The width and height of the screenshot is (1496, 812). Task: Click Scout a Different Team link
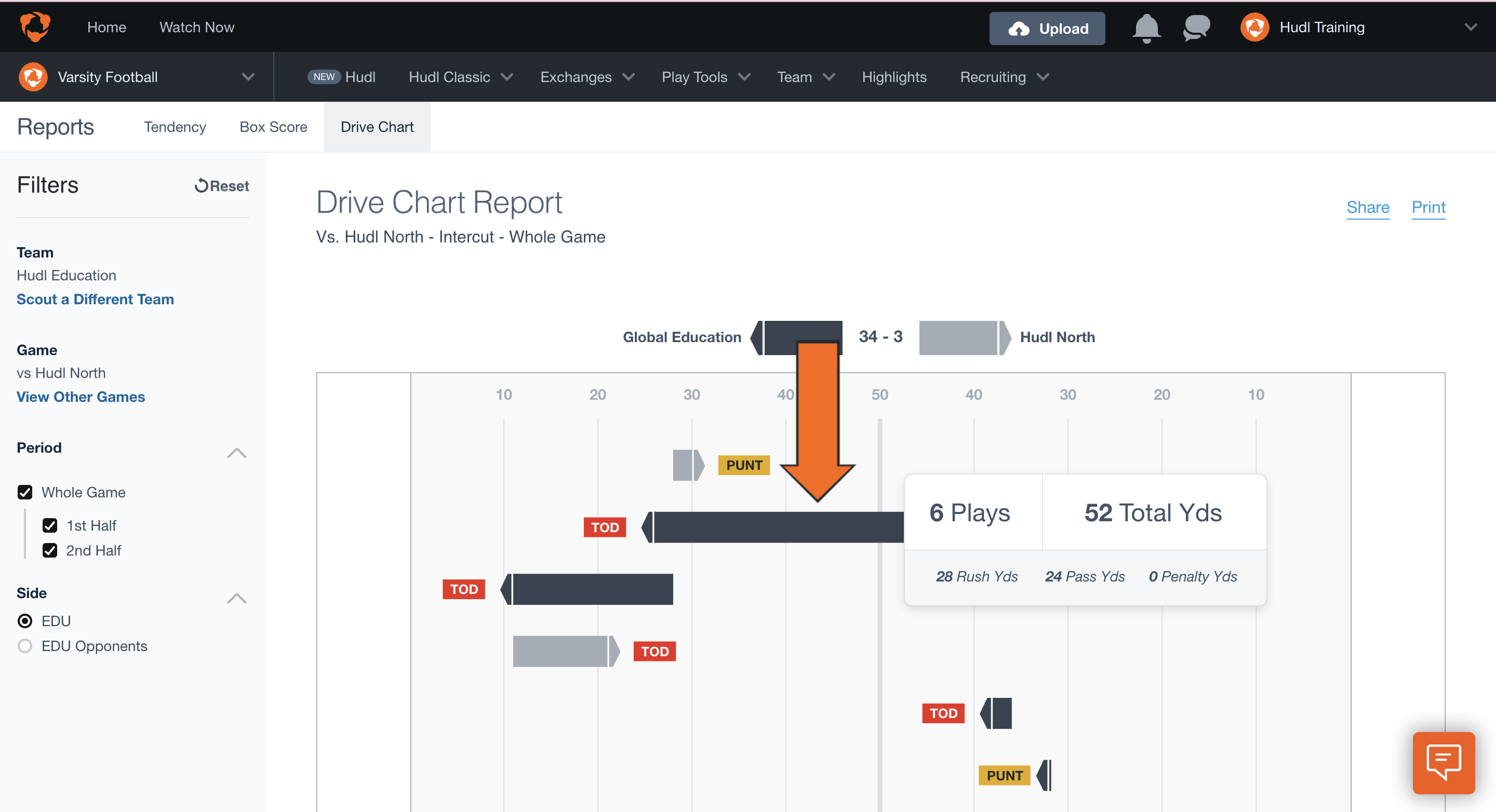coord(95,299)
